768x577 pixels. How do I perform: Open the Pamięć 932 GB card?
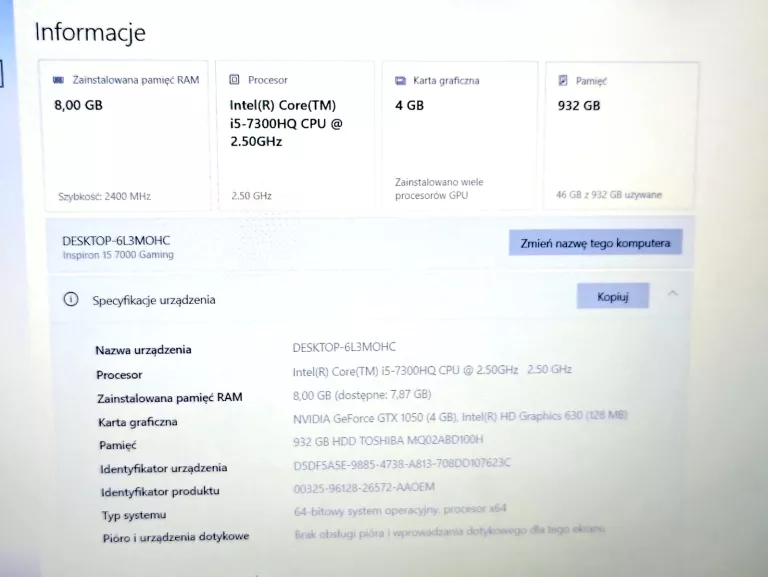621,136
